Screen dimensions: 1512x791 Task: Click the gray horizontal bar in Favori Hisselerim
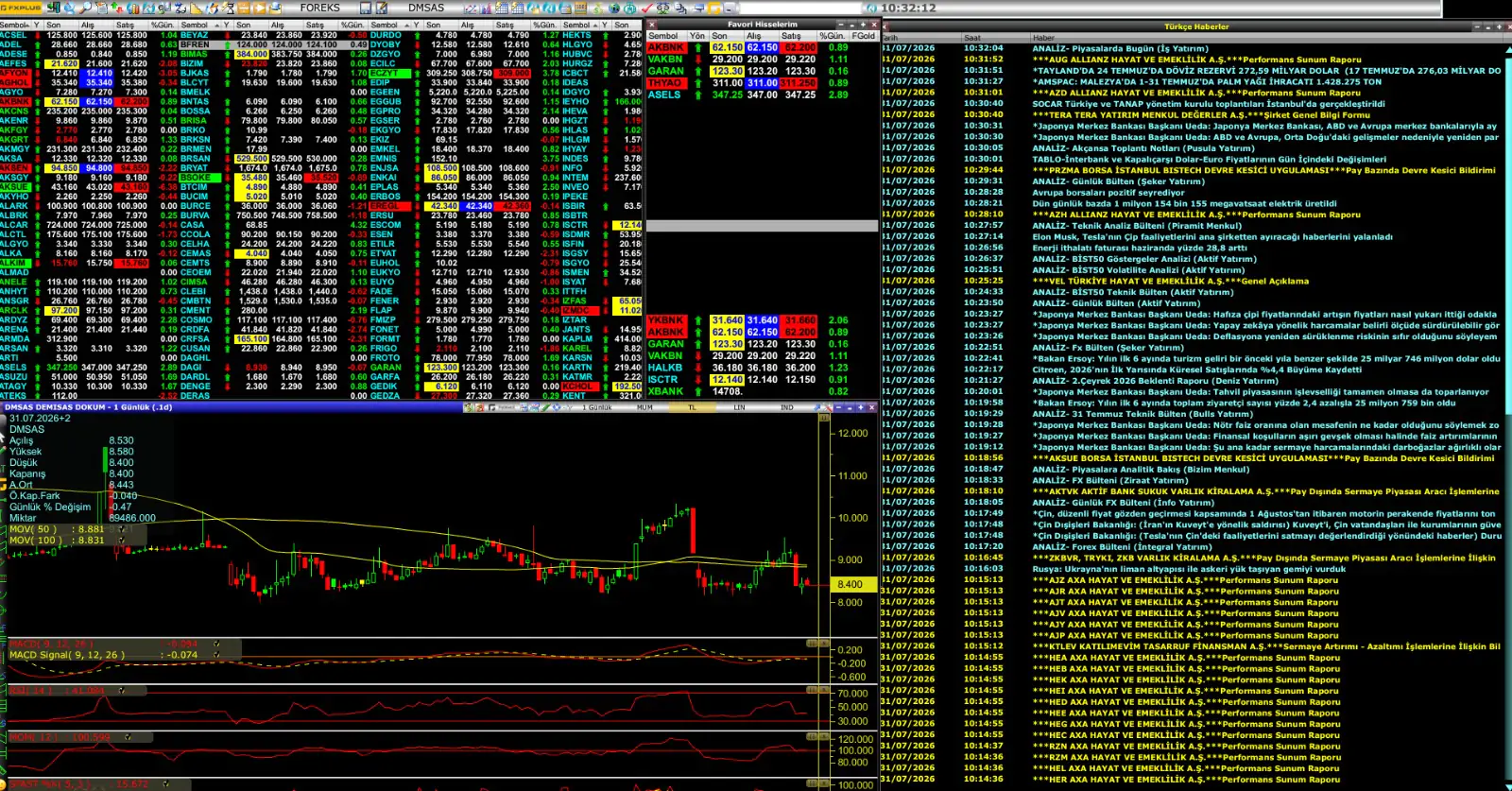pos(762,226)
